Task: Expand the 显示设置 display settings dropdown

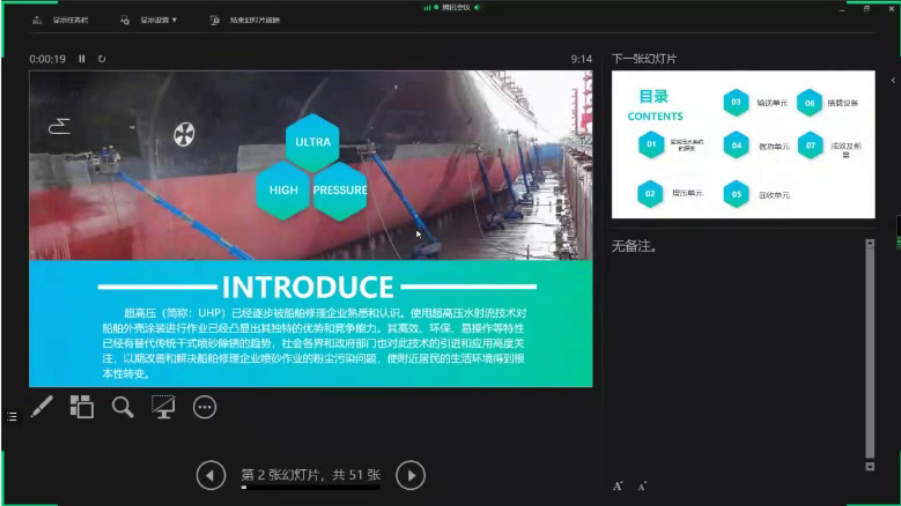Action: (x=150, y=20)
